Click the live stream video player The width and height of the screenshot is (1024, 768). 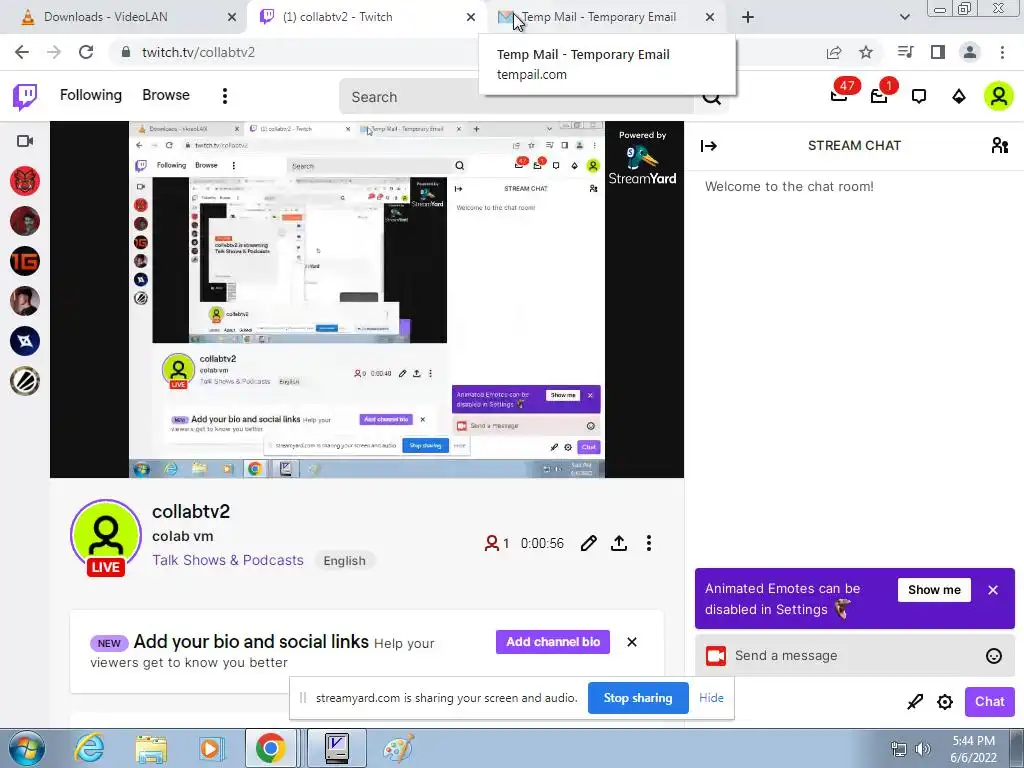[x=367, y=299]
